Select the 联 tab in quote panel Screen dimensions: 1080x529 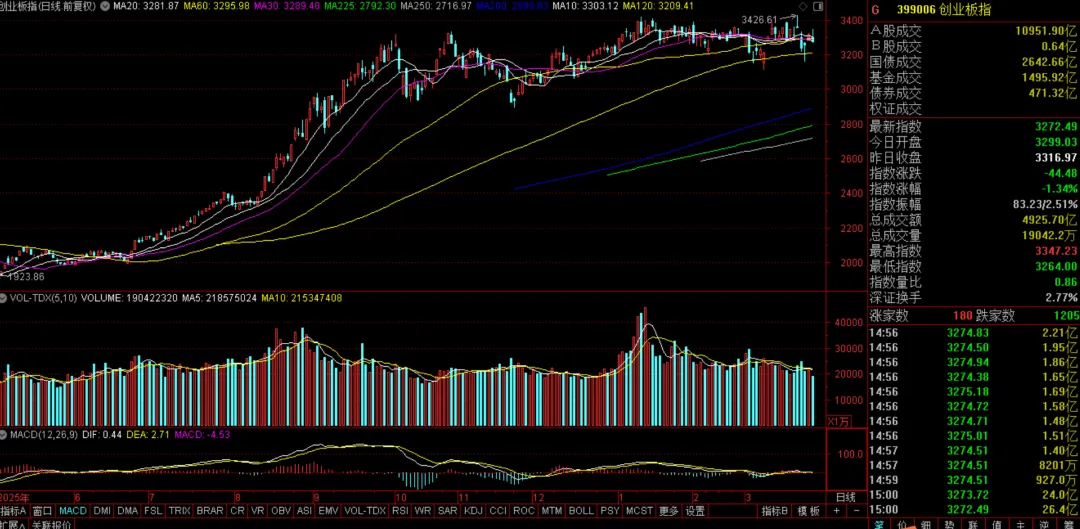pyautogui.click(x=973, y=525)
